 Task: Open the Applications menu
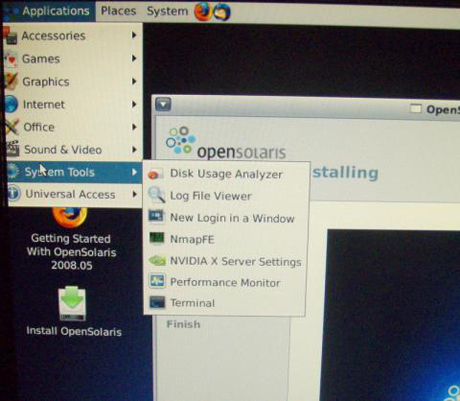pyautogui.click(x=49, y=11)
